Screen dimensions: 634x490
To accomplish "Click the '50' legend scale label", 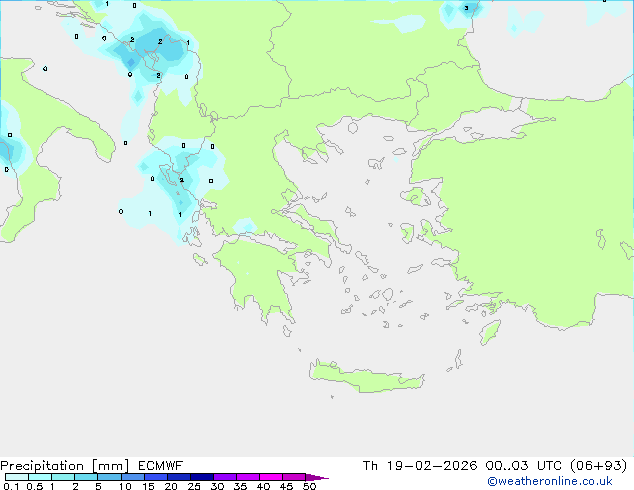I will [x=309, y=486].
